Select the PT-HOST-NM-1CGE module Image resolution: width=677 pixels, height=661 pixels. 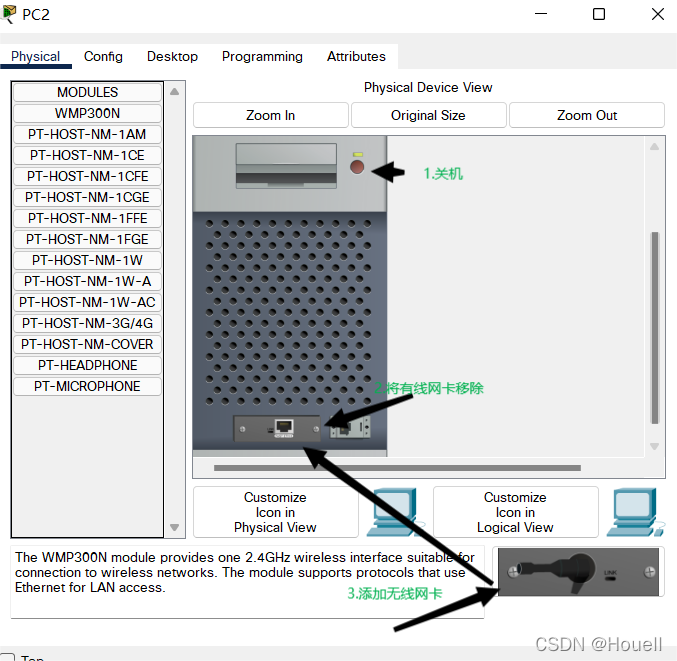pyautogui.click(x=88, y=197)
